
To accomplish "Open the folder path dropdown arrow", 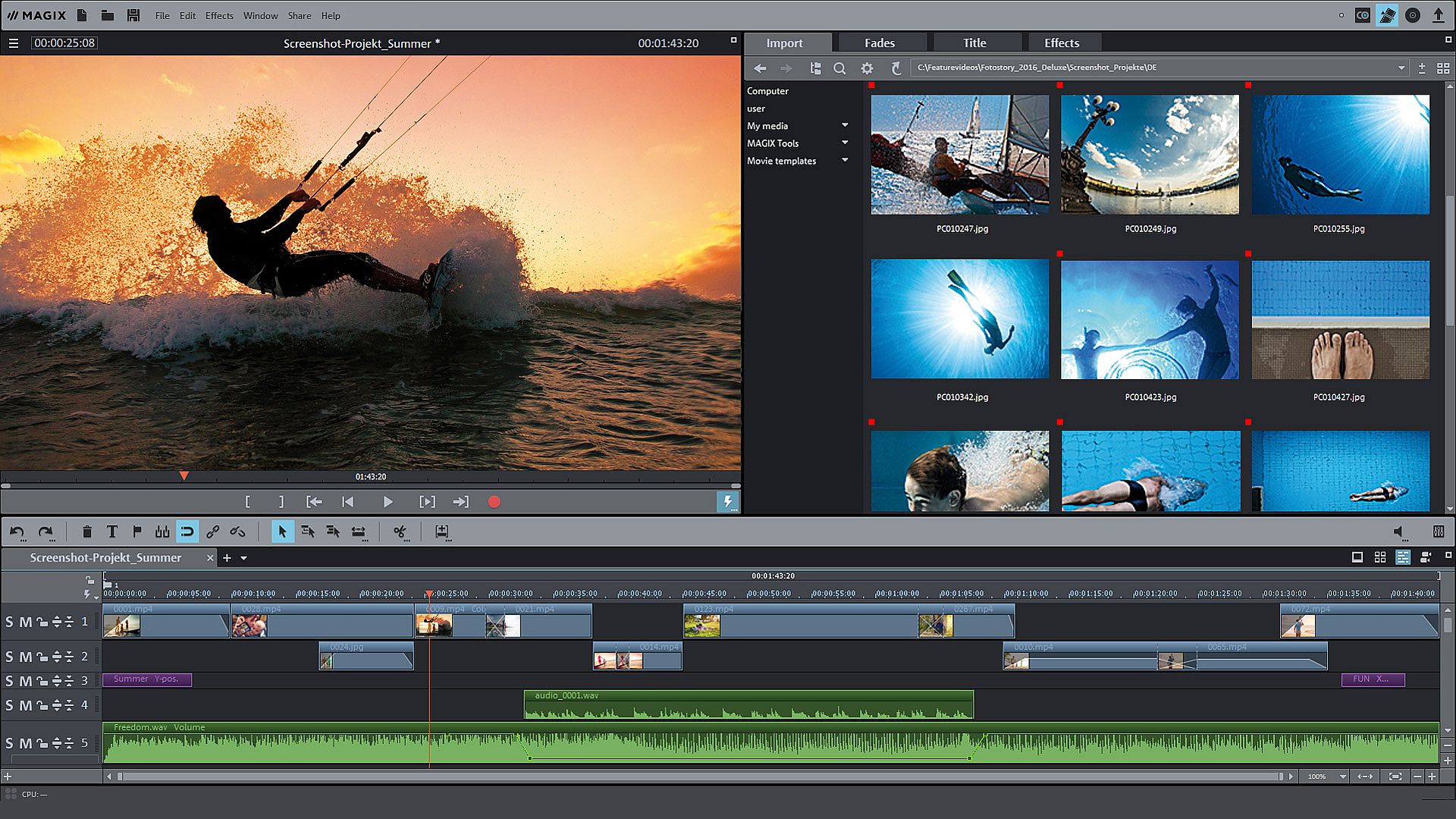I will coord(1401,68).
